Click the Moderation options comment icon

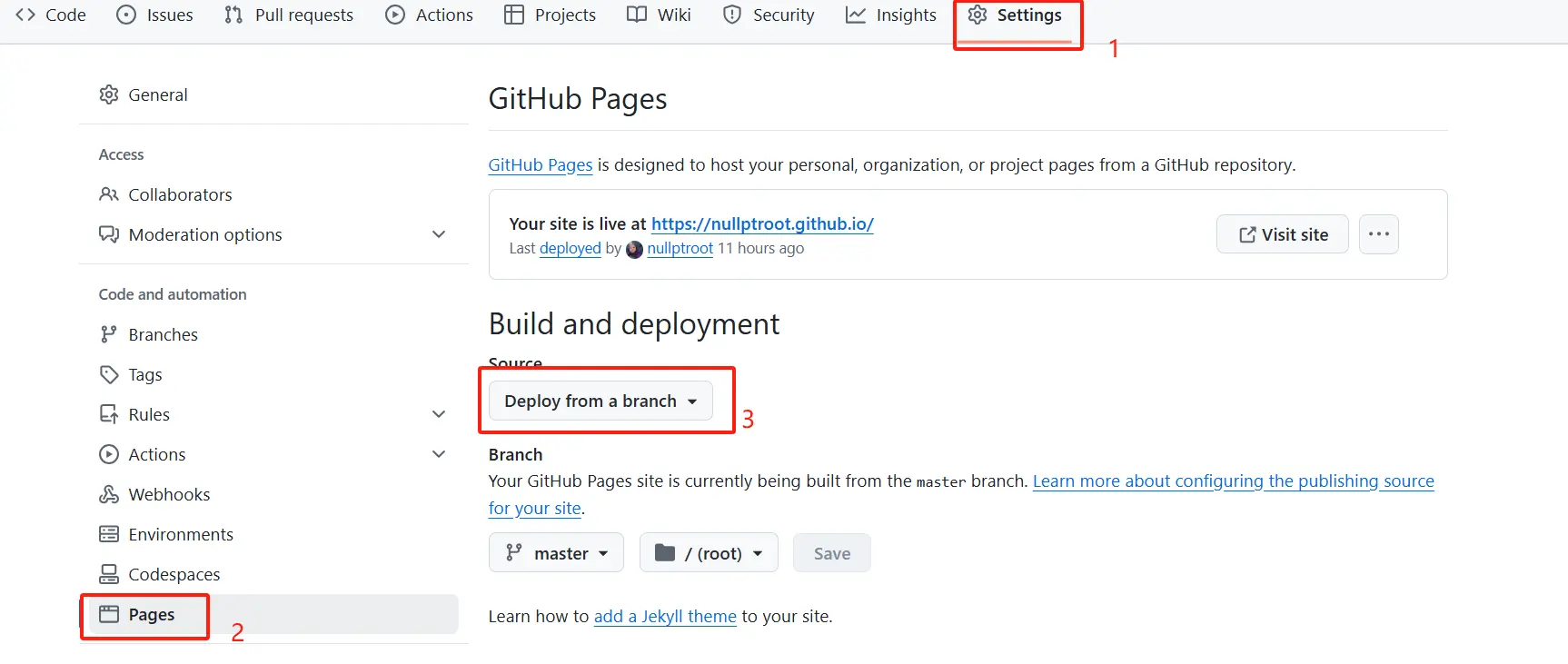click(109, 234)
